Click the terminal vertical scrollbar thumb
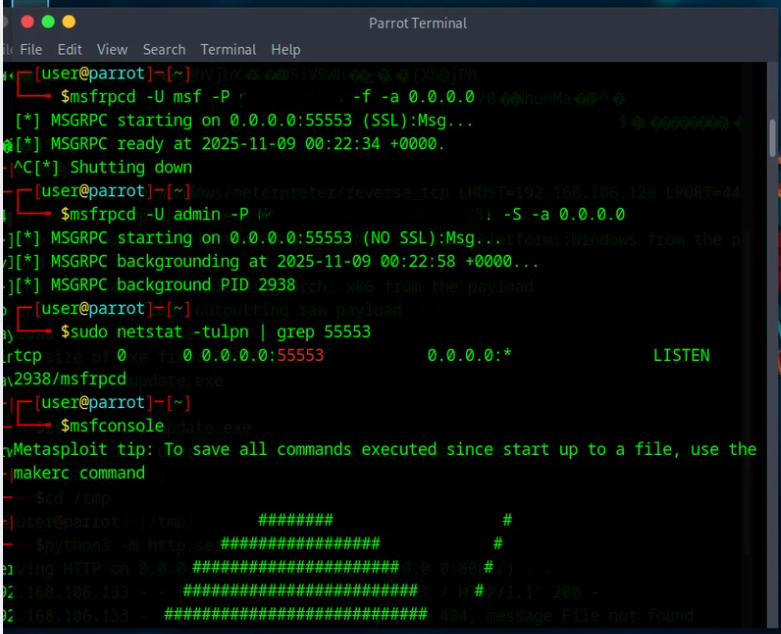 point(772,138)
